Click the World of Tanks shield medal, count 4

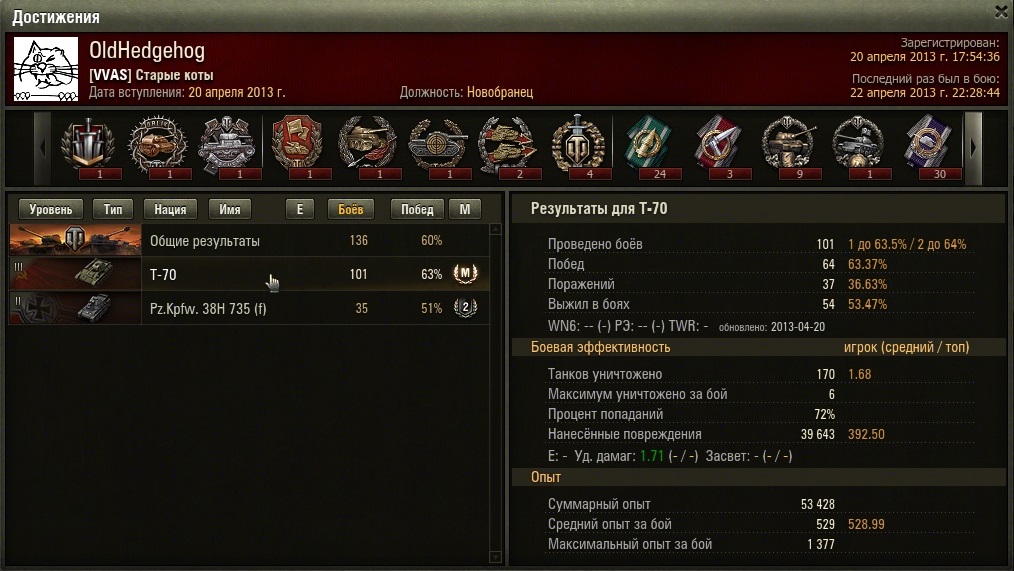pos(577,144)
